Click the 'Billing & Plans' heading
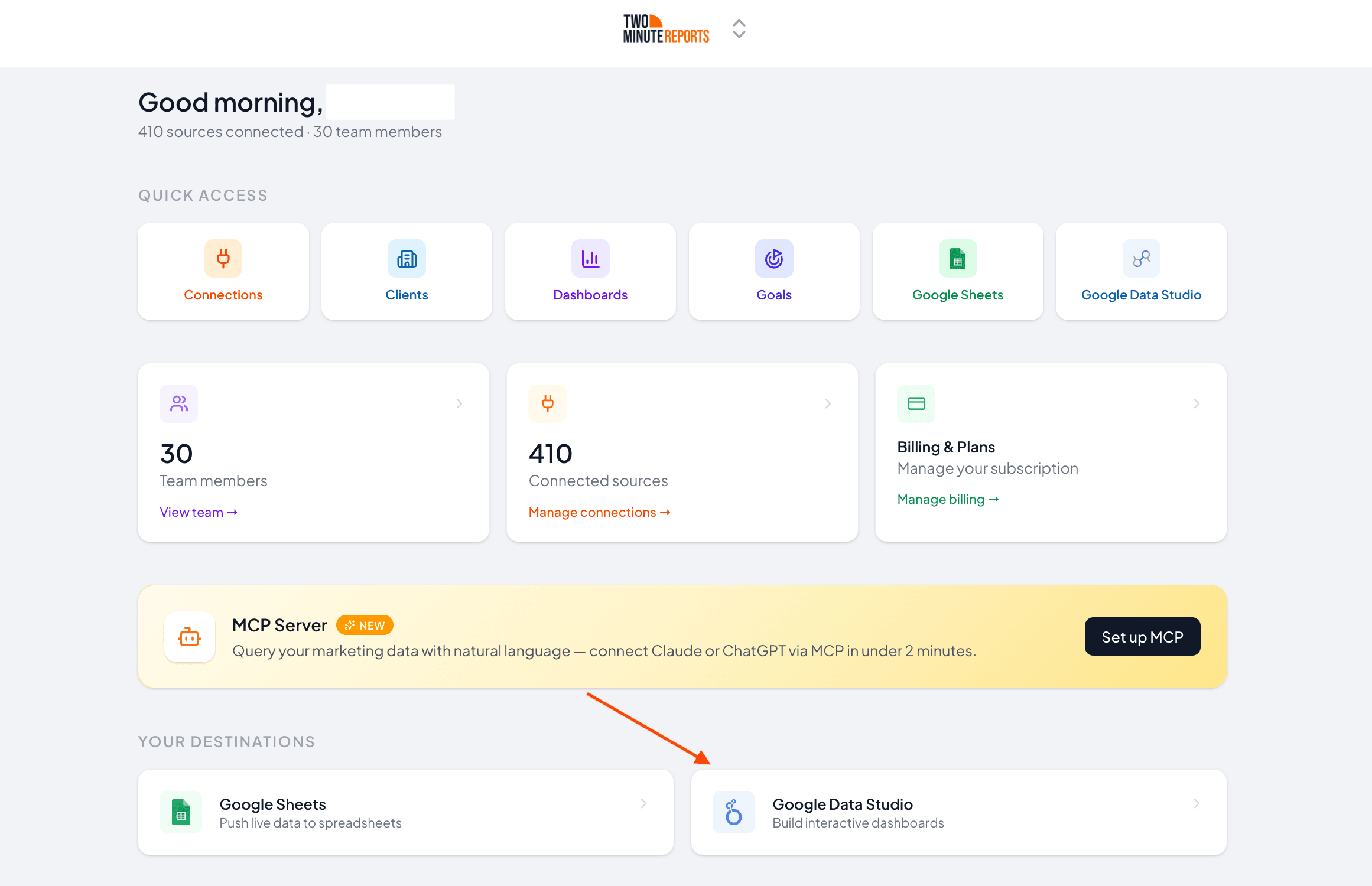Viewport: 1372px width, 886px height. 946,447
